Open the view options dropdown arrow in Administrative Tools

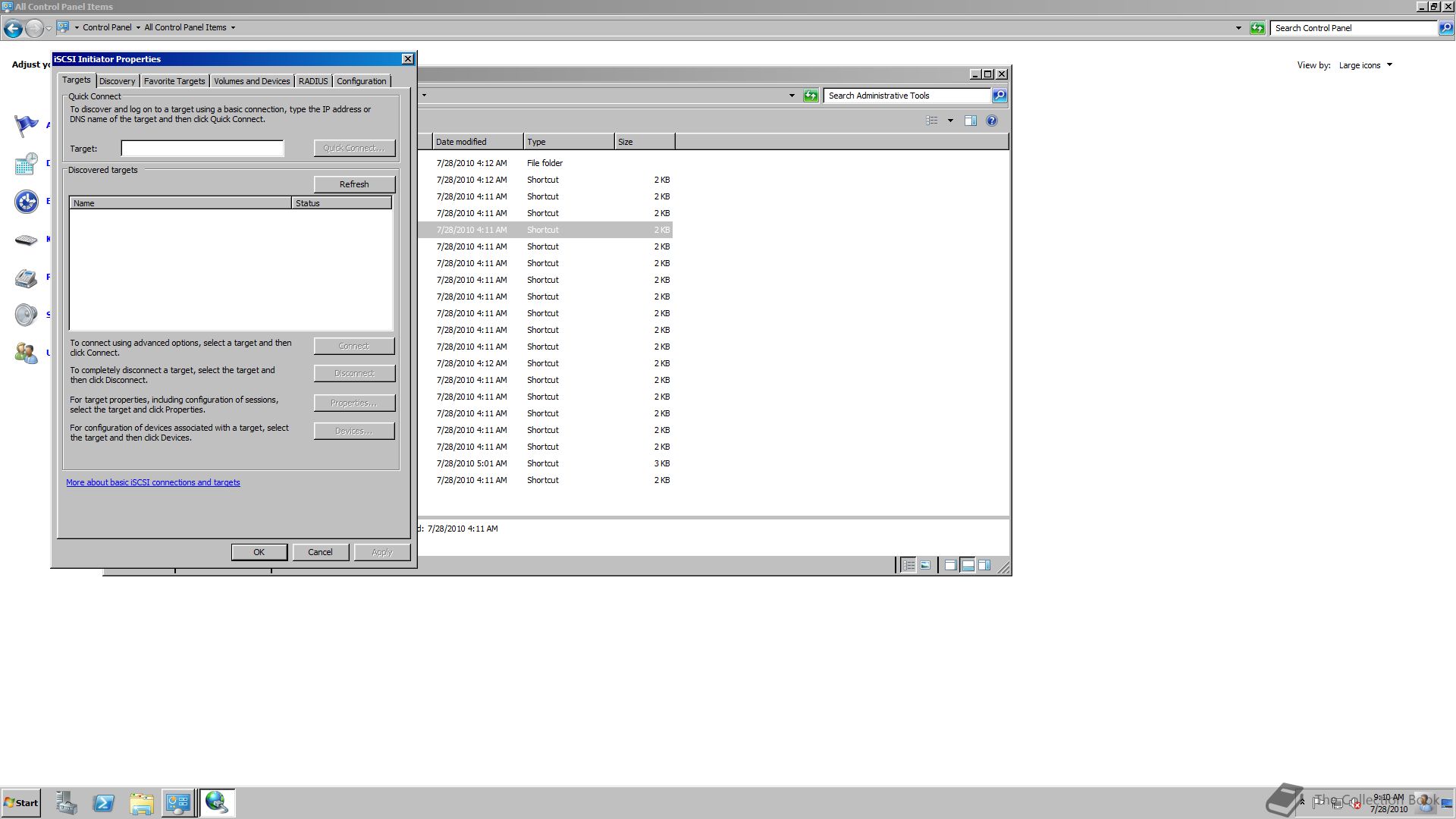tap(950, 121)
